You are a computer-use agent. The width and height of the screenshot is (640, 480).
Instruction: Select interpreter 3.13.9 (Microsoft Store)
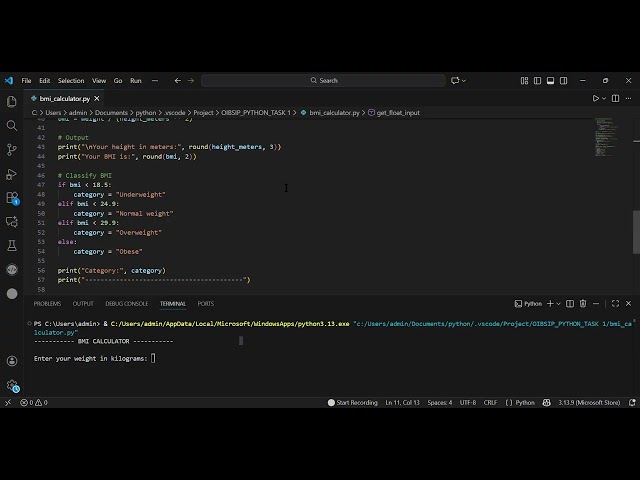[x=589, y=402]
